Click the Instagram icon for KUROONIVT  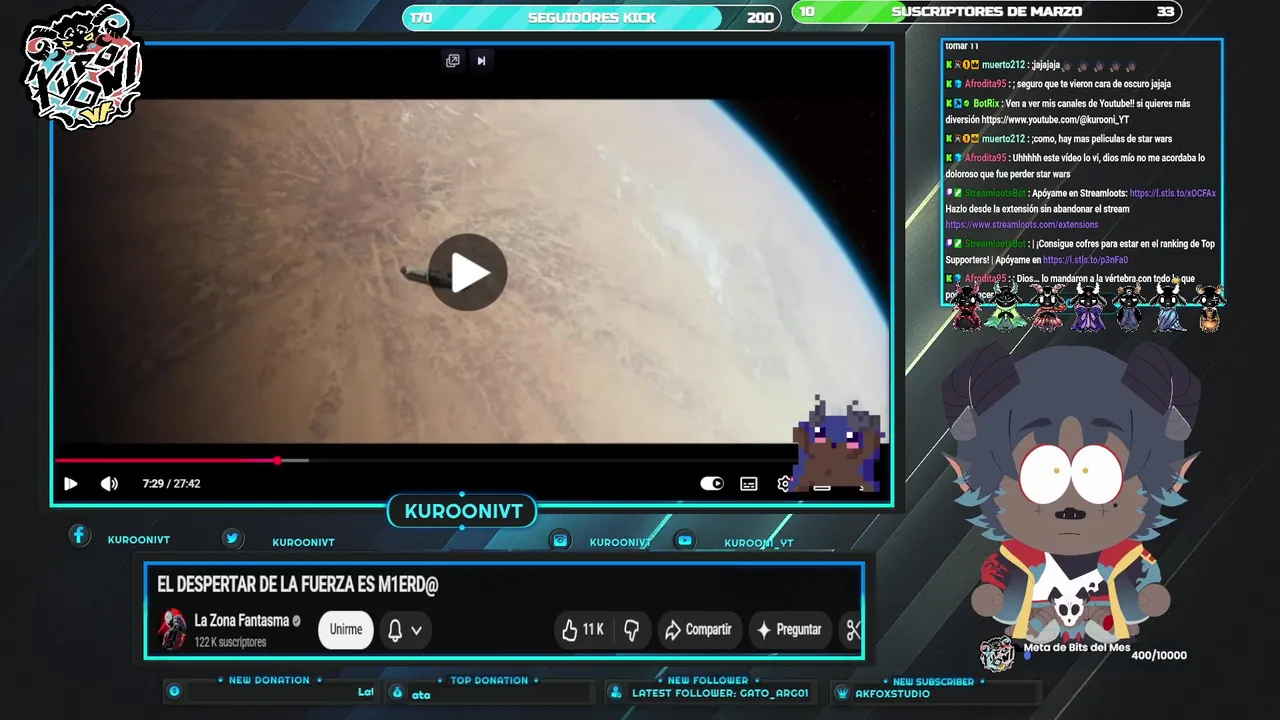560,540
